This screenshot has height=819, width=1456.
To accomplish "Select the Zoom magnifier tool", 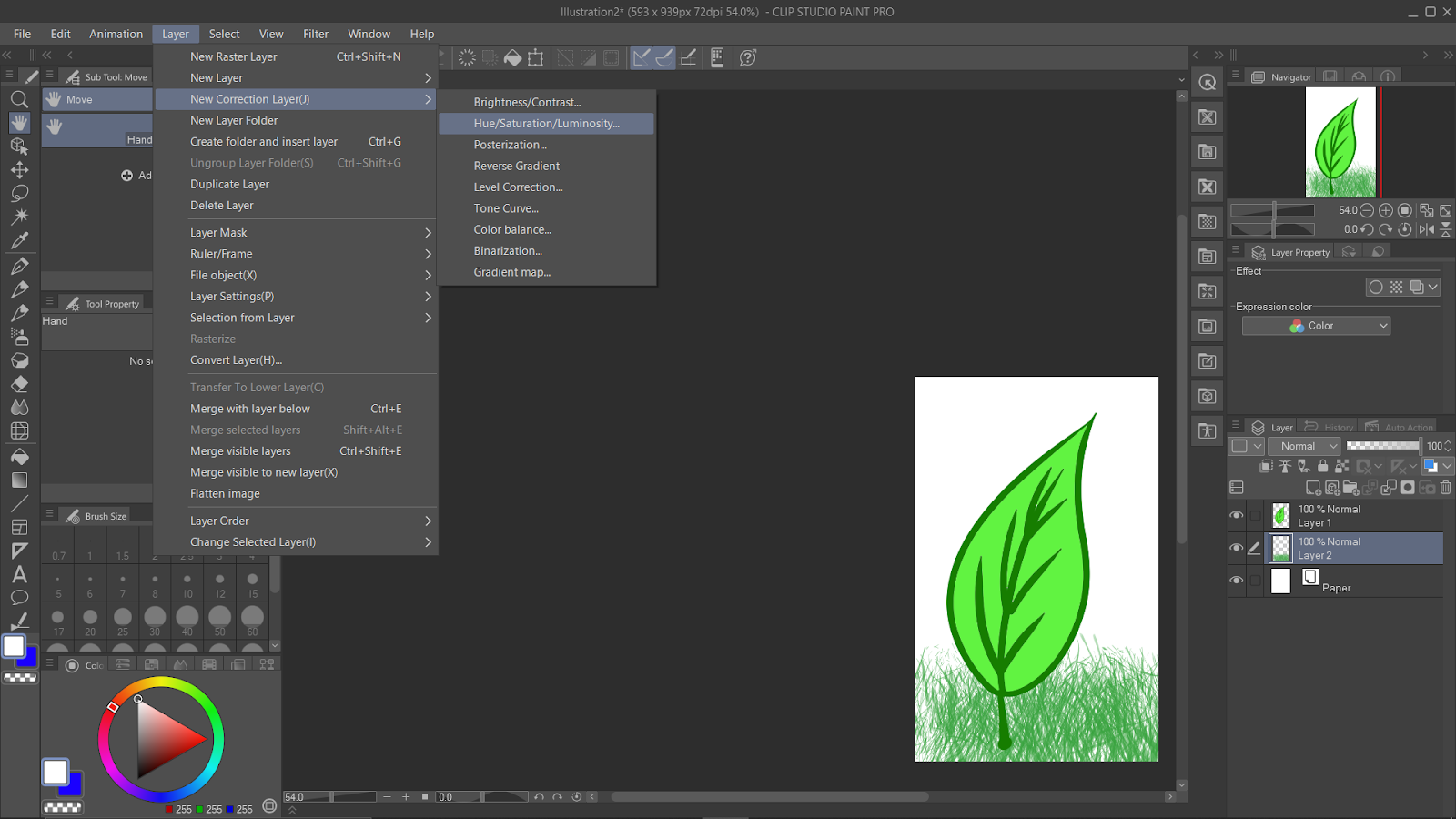I will (19, 99).
